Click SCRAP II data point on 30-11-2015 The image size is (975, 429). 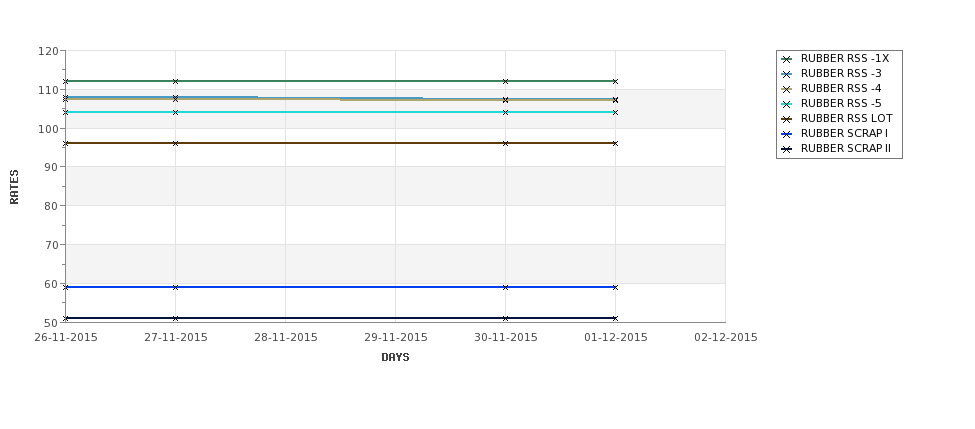[x=506, y=318]
